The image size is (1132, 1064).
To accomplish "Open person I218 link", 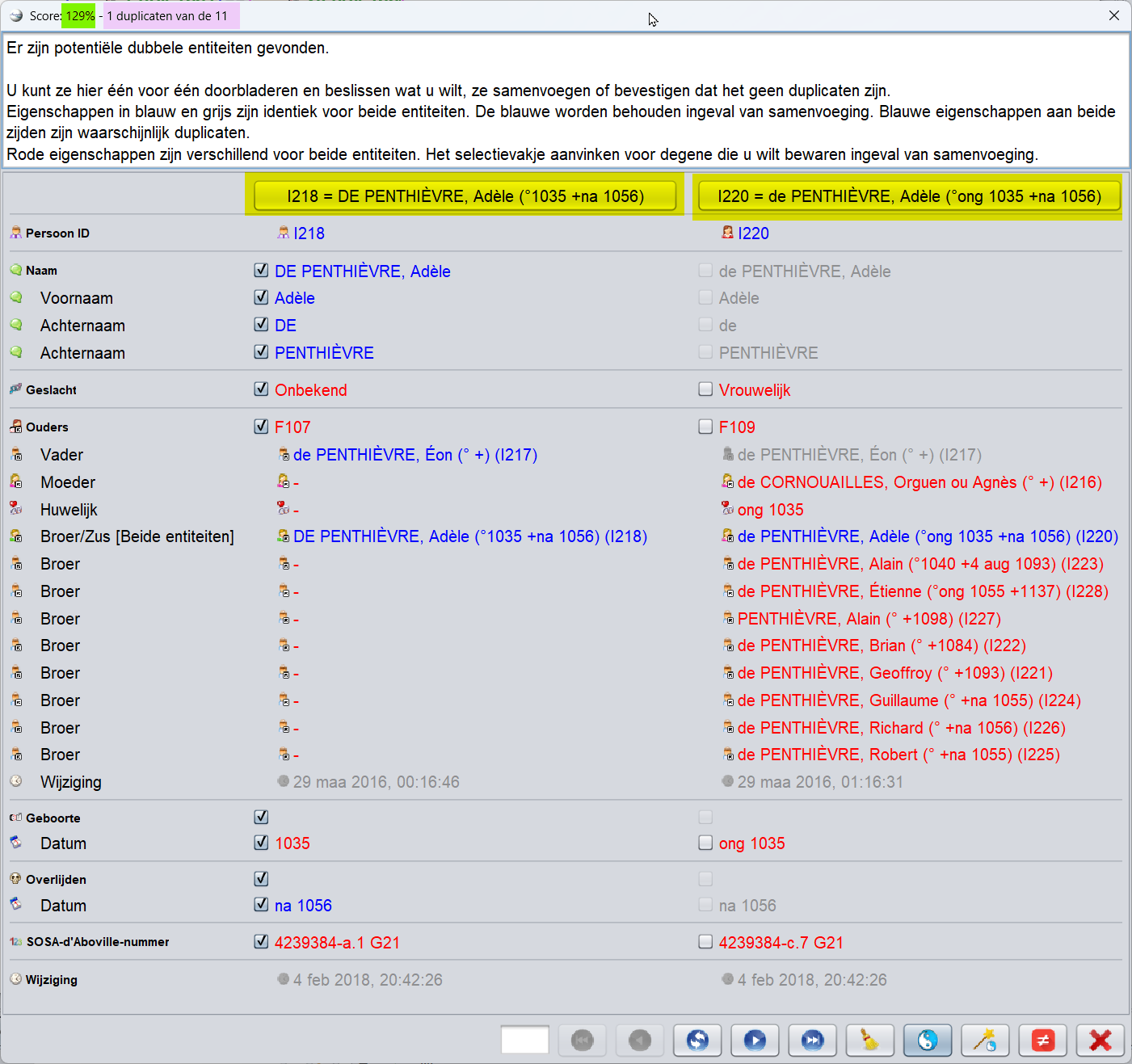I will [x=309, y=233].
